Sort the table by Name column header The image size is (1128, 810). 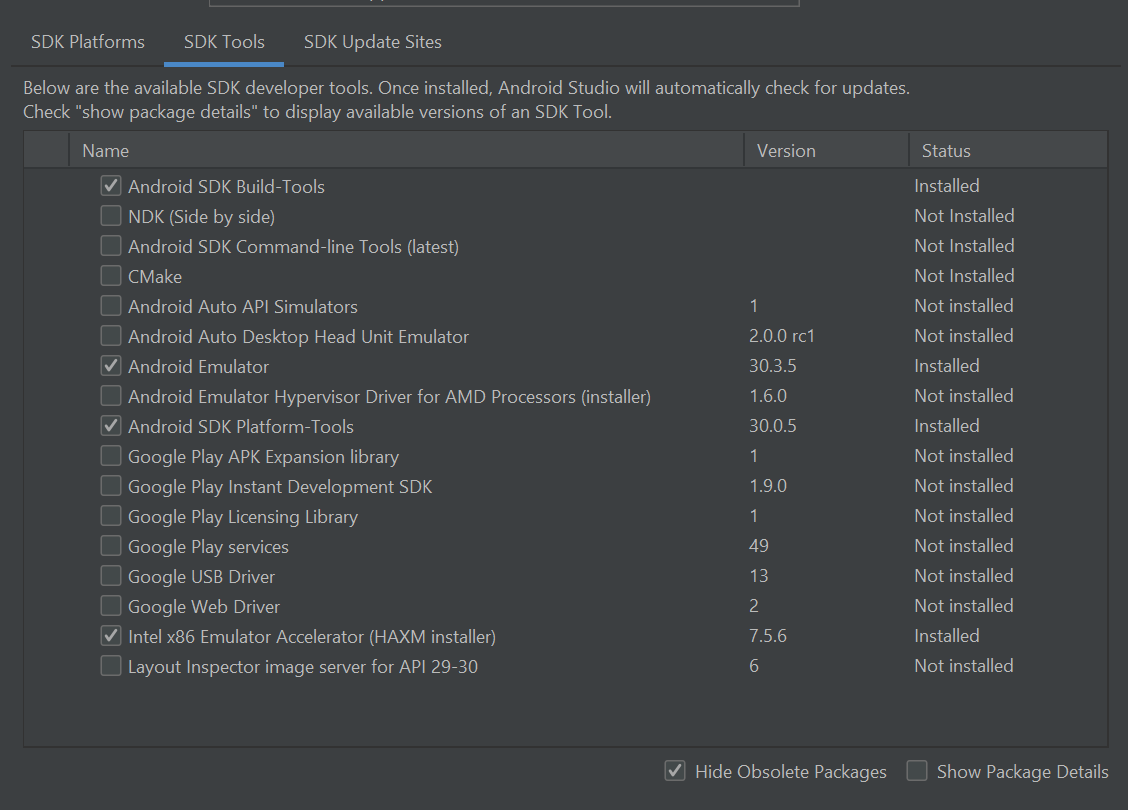tap(106, 151)
